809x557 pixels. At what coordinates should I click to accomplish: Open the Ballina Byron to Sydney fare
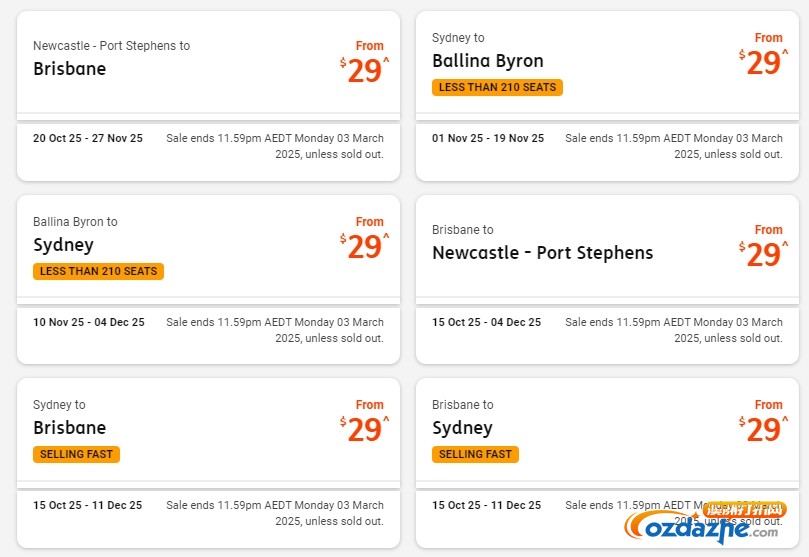click(x=208, y=280)
